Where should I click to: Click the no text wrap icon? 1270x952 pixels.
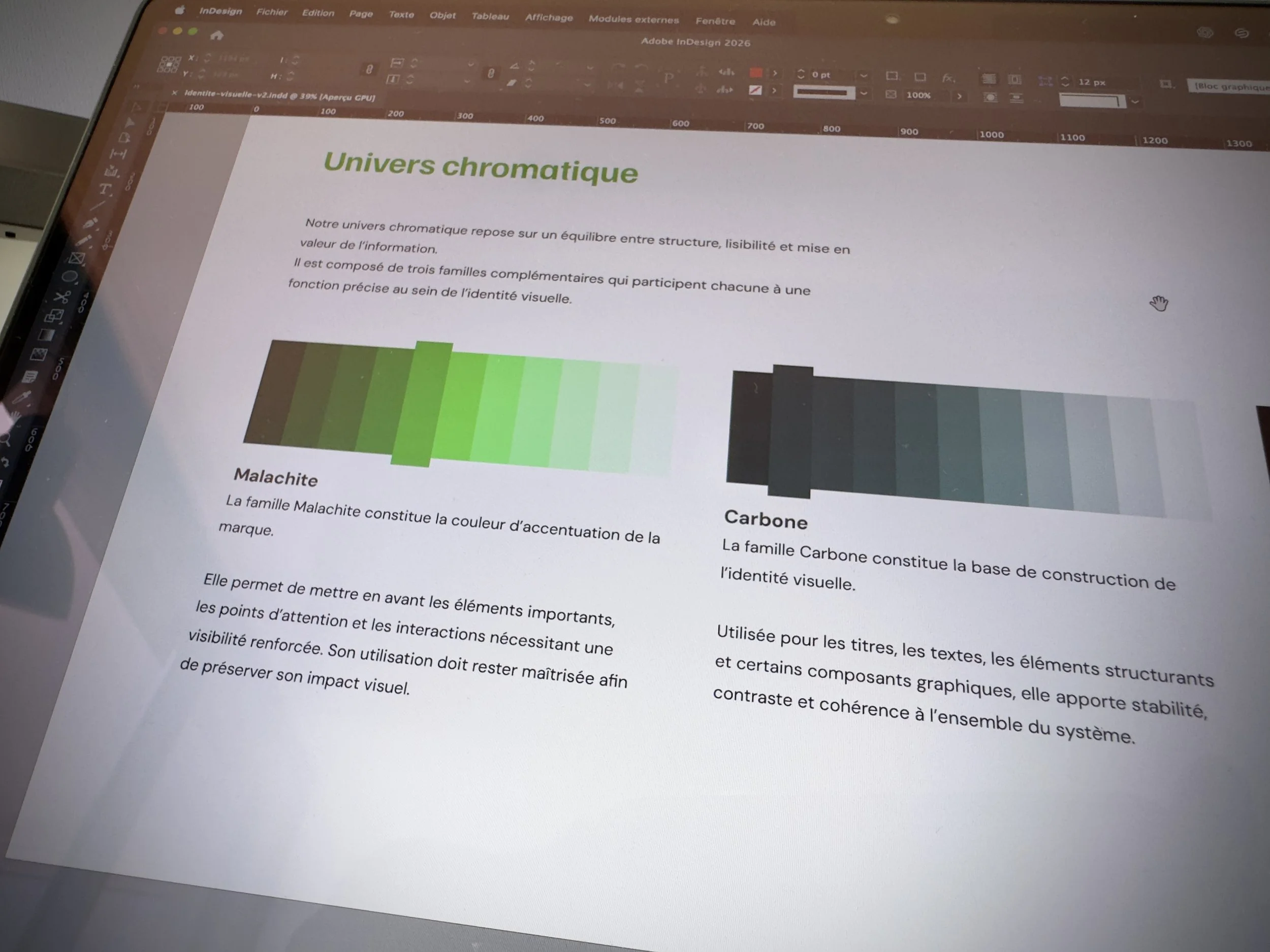pyautogui.click(x=989, y=79)
